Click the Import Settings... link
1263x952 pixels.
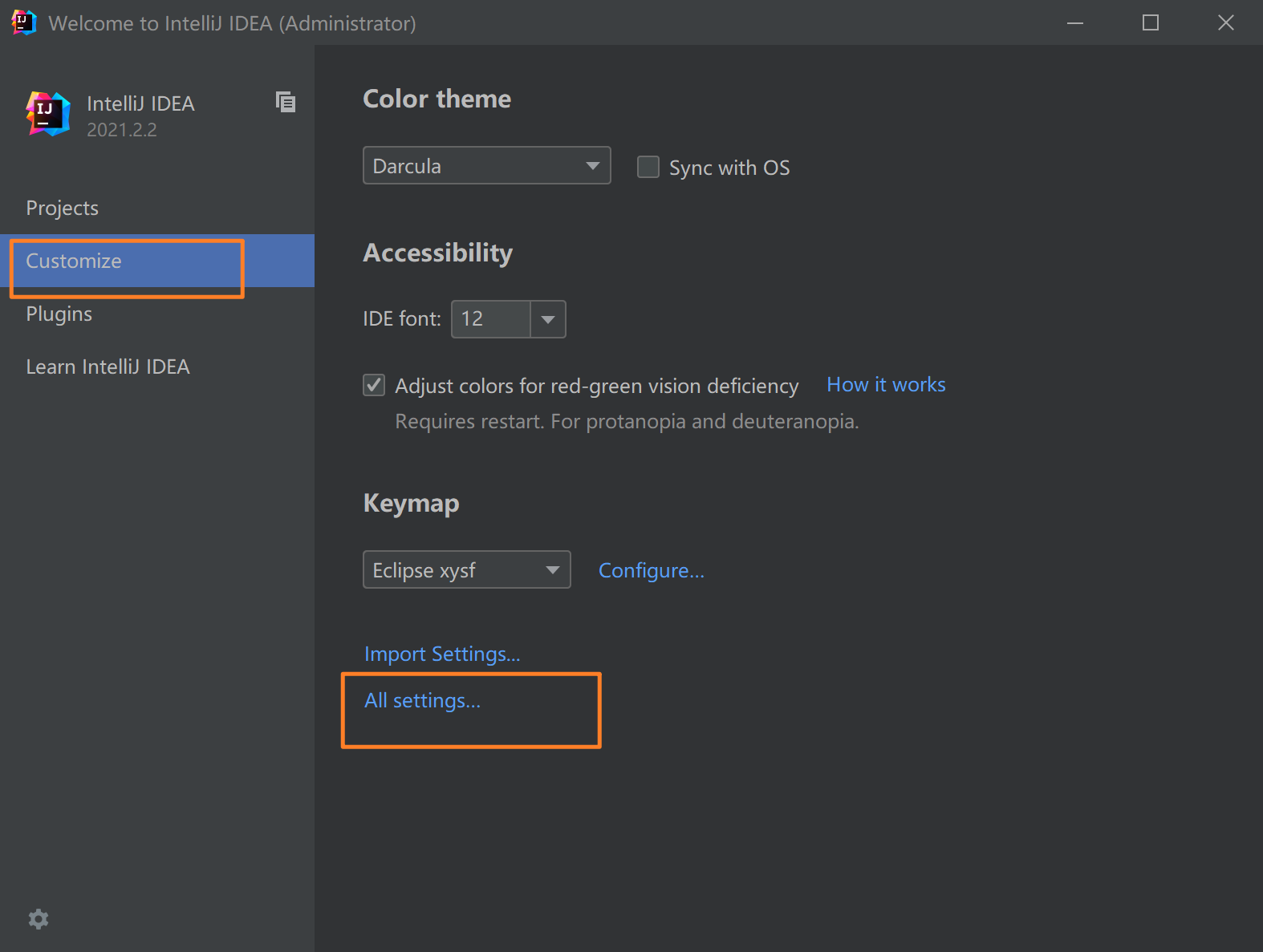(x=442, y=654)
